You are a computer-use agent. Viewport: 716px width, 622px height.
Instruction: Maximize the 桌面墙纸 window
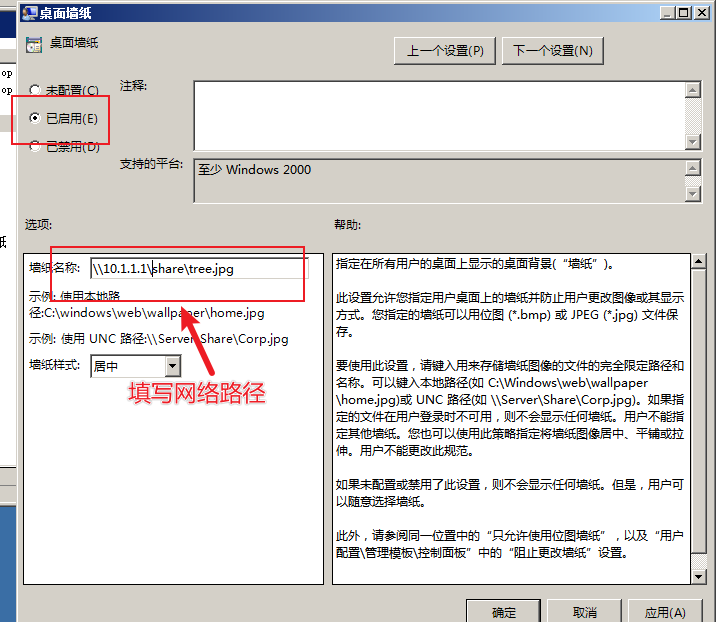click(684, 13)
